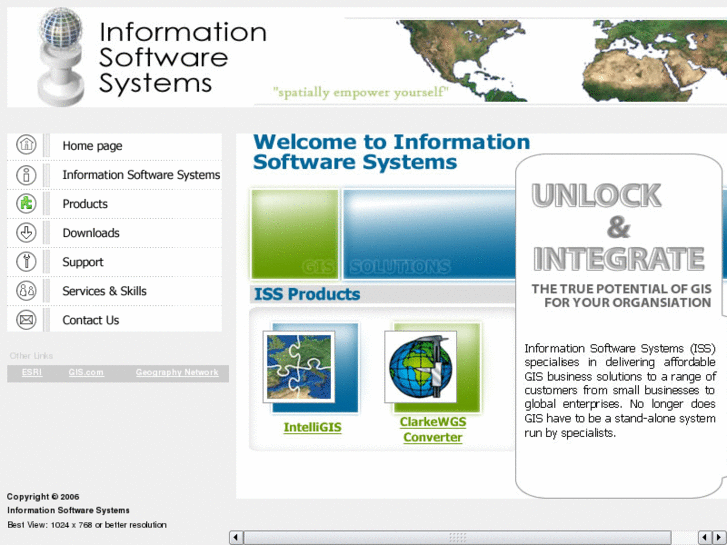Click the down-arrow icon beside Downloads
Screen dimensions: 727x545
pyautogui.click(x=26, y=232)
